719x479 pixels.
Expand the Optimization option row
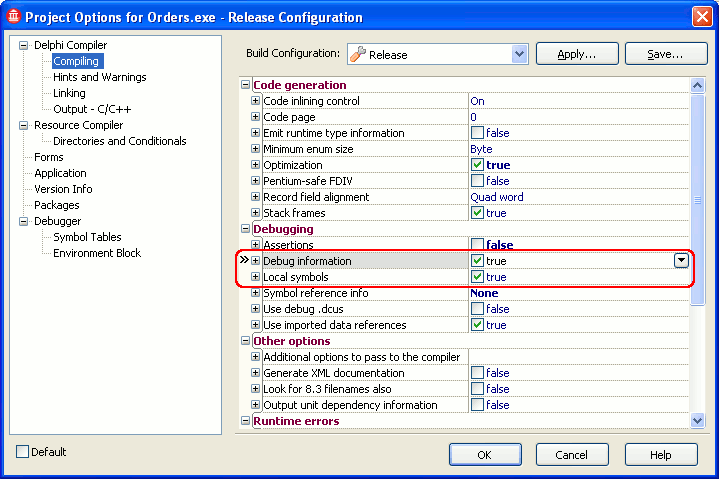256,165
